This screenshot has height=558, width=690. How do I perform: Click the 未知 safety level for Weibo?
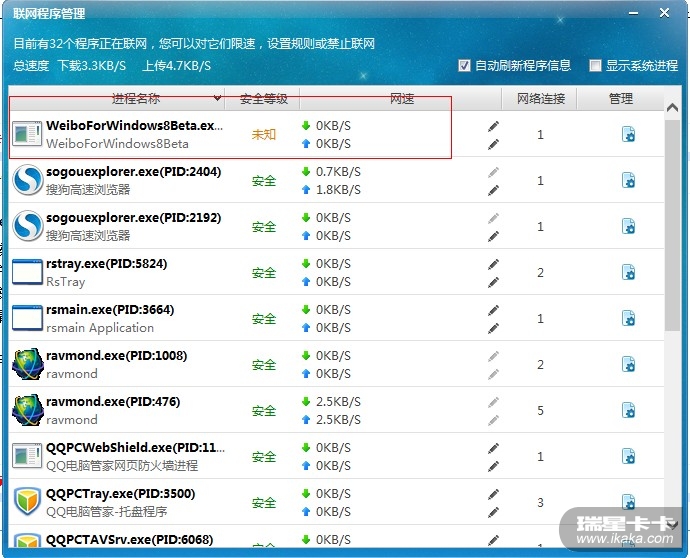click(x=264, y=135)
